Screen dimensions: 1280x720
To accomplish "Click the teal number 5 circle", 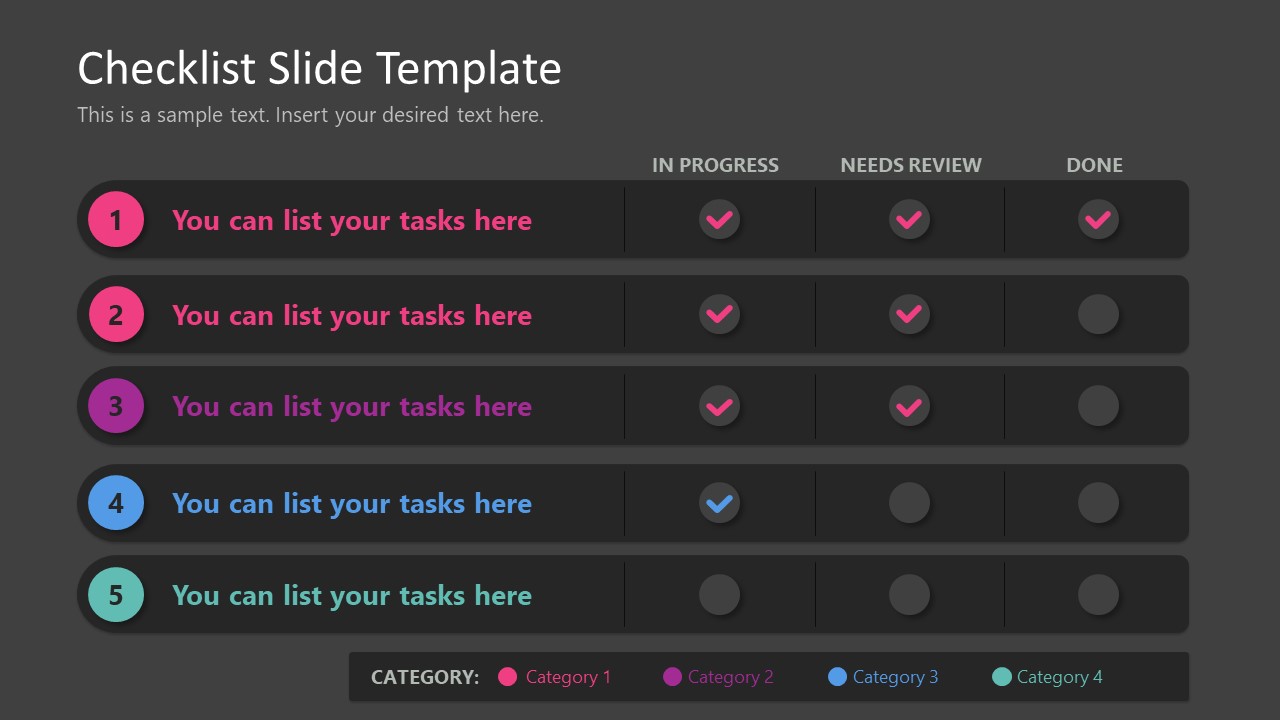I will click(116, 594).
